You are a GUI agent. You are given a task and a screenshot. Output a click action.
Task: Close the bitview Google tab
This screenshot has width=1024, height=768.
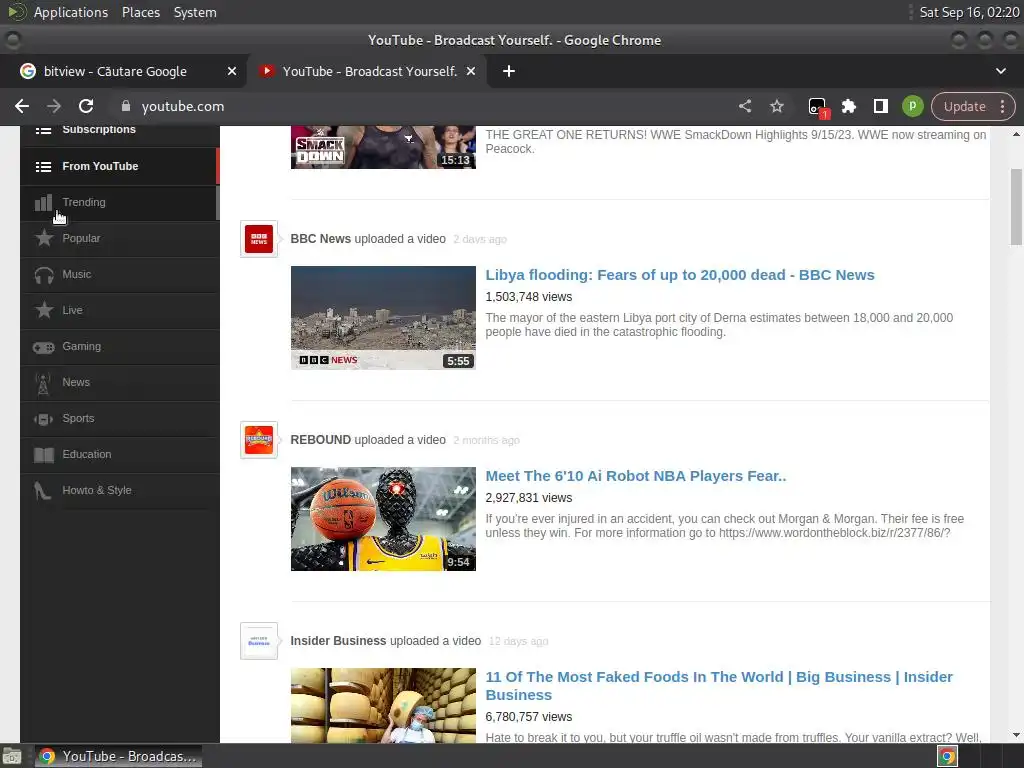click(232, 71)
